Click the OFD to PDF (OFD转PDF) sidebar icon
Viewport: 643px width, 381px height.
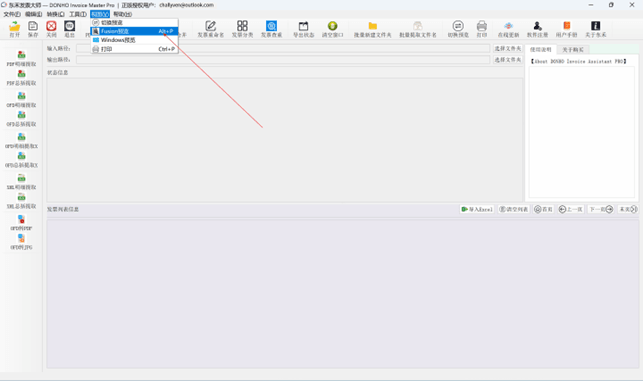pyautogui.click(x=21, y=222)
